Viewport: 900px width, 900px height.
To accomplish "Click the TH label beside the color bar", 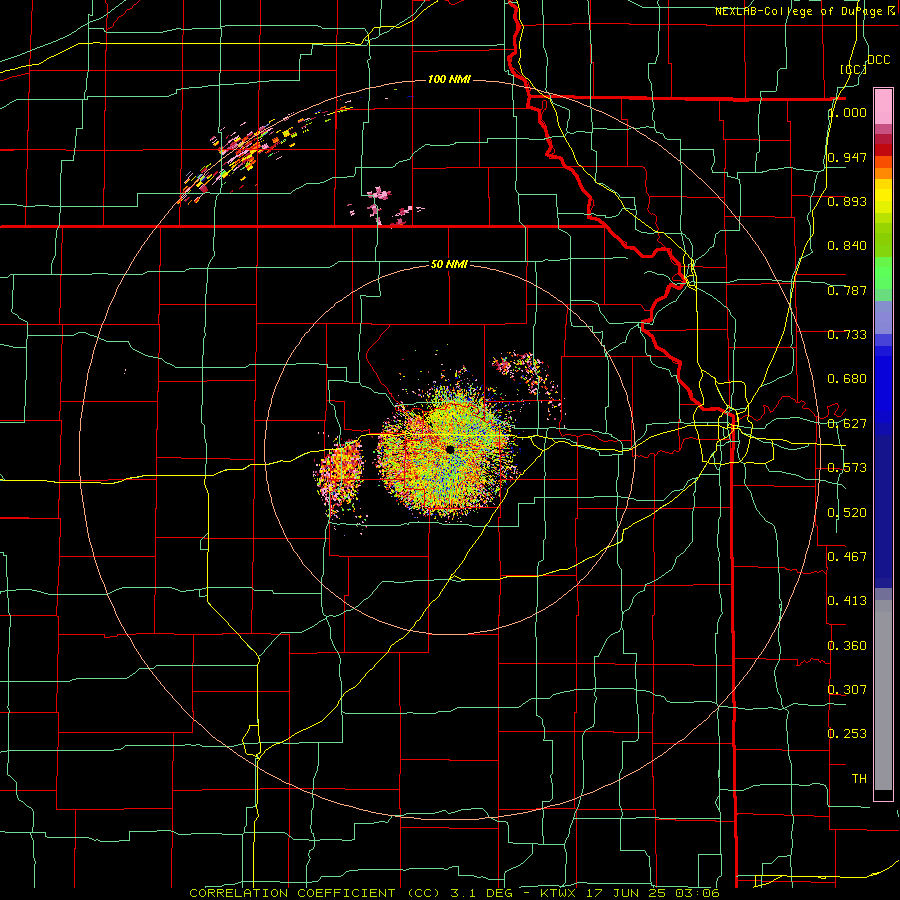I will 859,778.
